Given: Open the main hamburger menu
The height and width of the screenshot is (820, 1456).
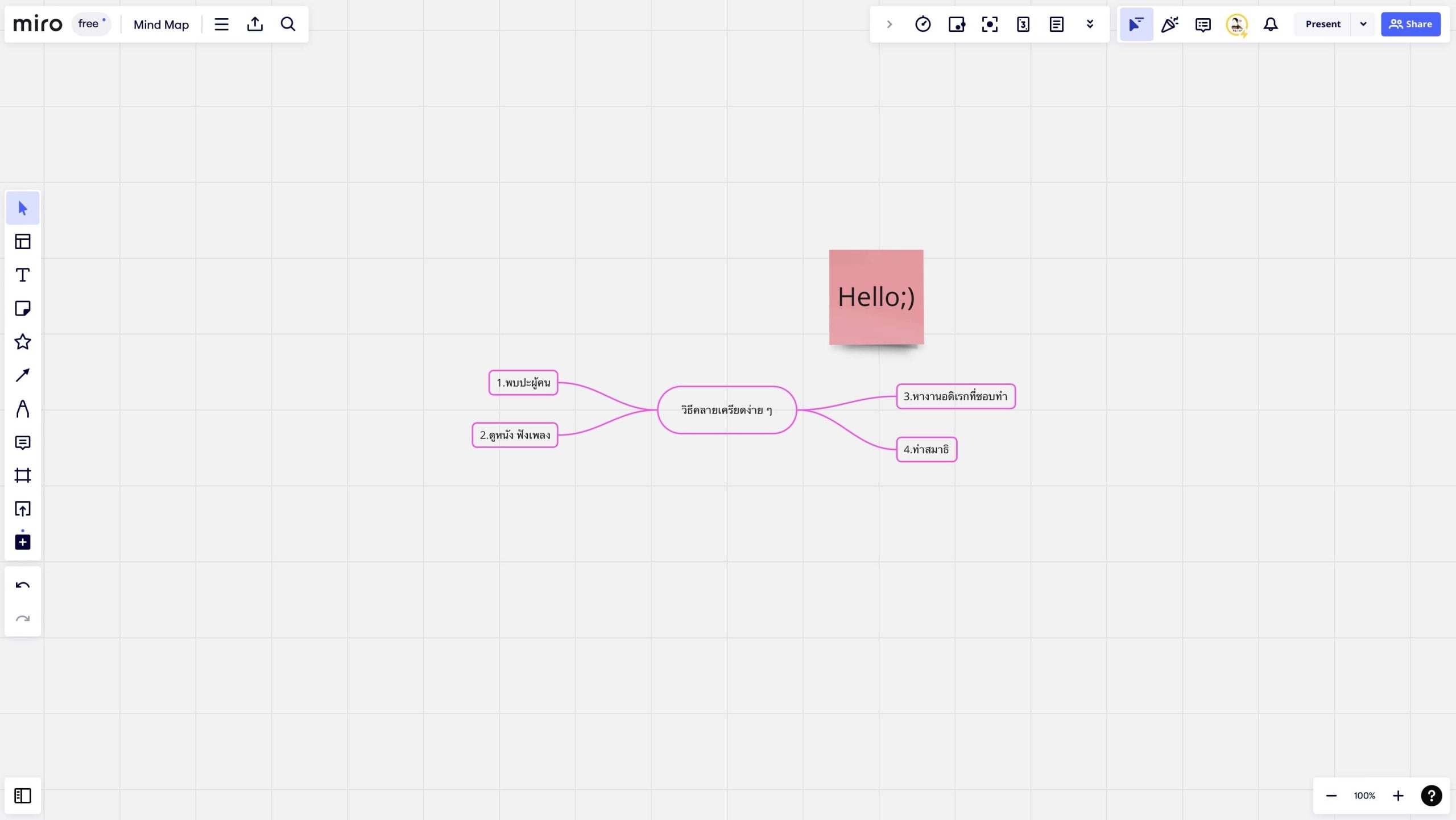Looking at the screenshot, I should tap(221, 24).
